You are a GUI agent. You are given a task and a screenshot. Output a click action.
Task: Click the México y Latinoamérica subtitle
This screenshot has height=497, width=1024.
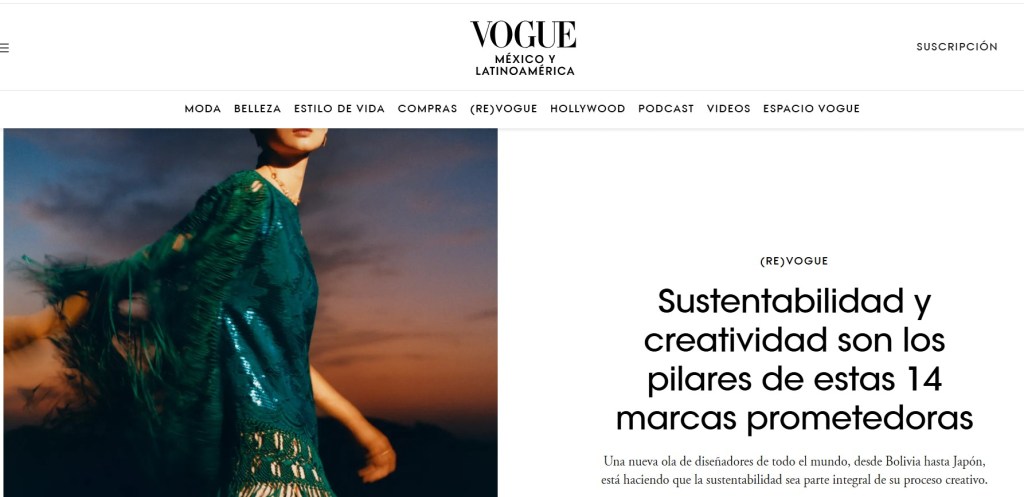tap(524, 65)
